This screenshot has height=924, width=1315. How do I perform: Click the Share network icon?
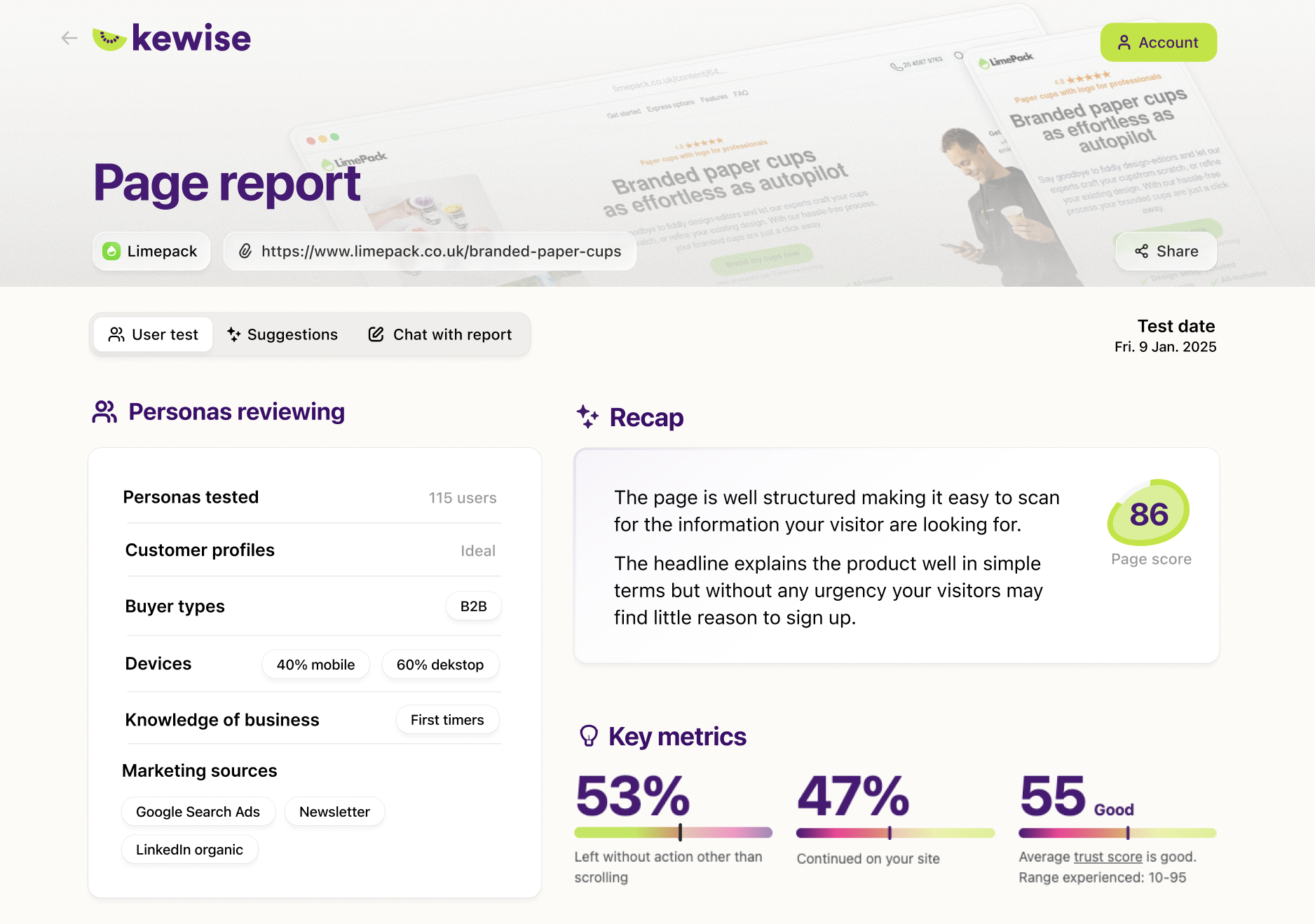click(1142, 252)
